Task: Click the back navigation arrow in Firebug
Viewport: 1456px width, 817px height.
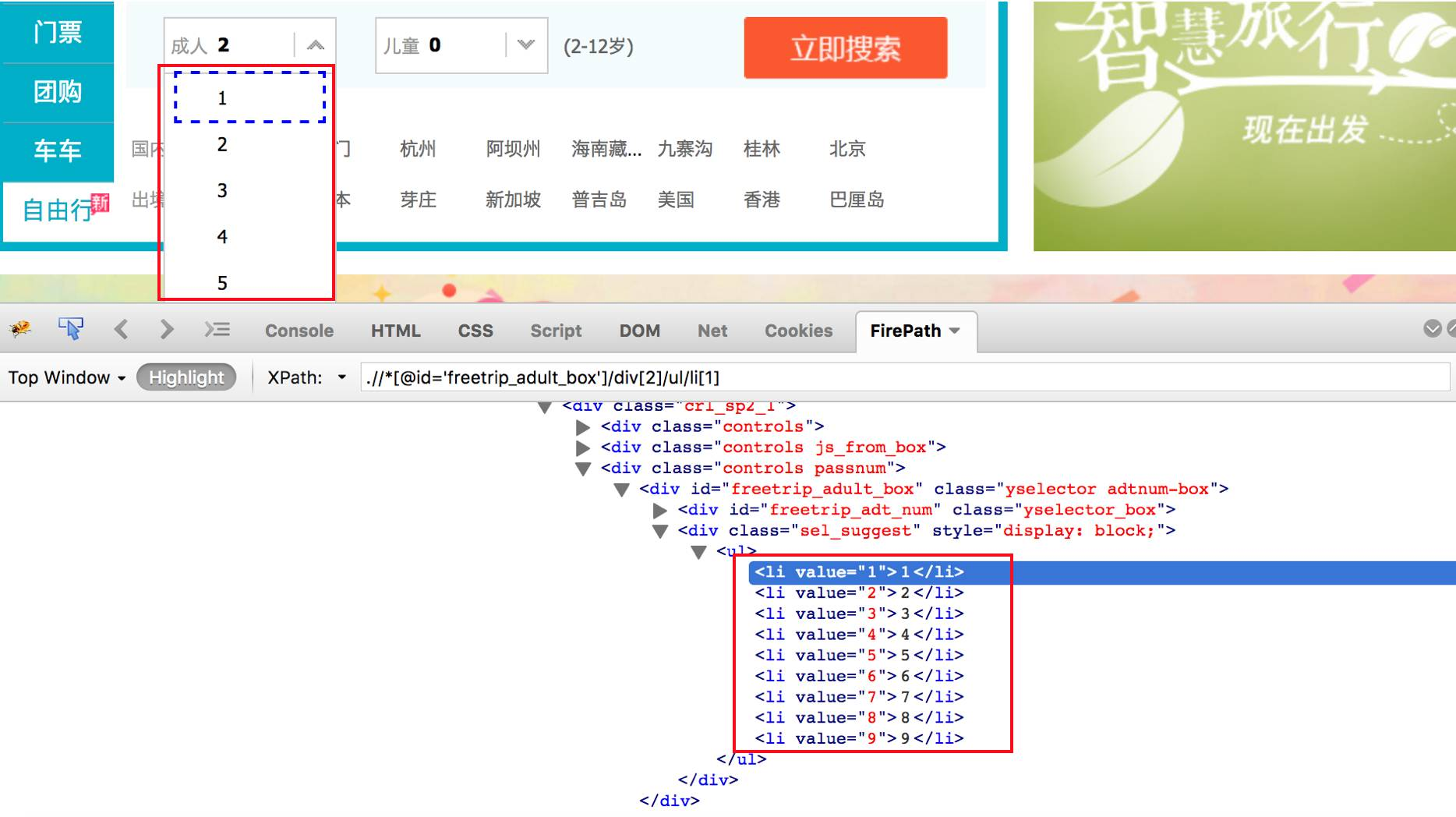Action: coord(121,329)
